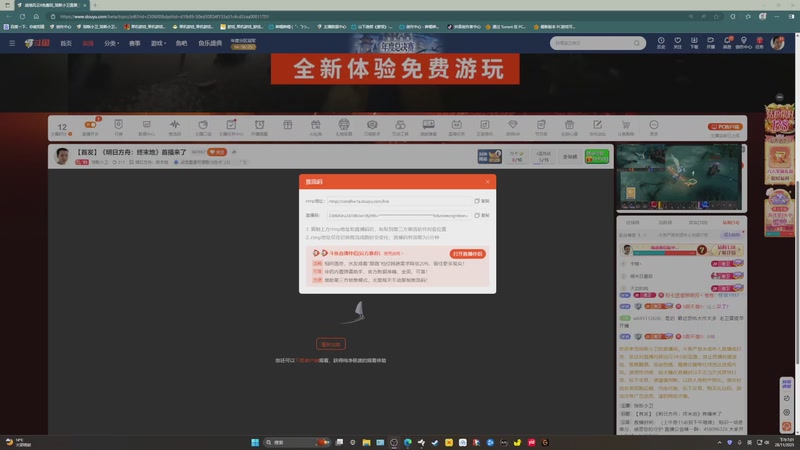This screenshot has height=450, width=800.
Task: Expand the 游戏 games dropdown
Action: [x=158, y=43]
